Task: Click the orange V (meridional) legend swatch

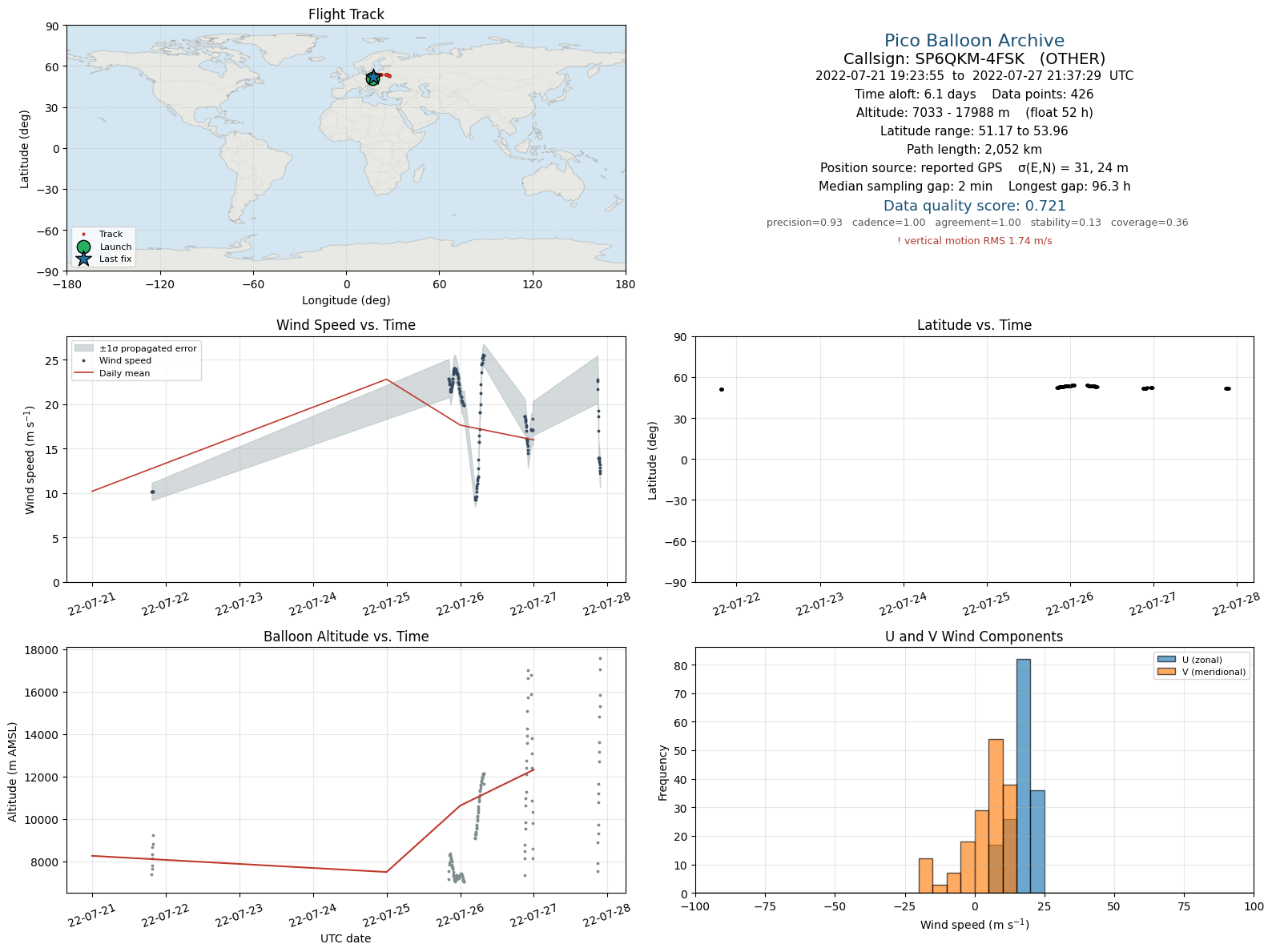Action: 1165,672
